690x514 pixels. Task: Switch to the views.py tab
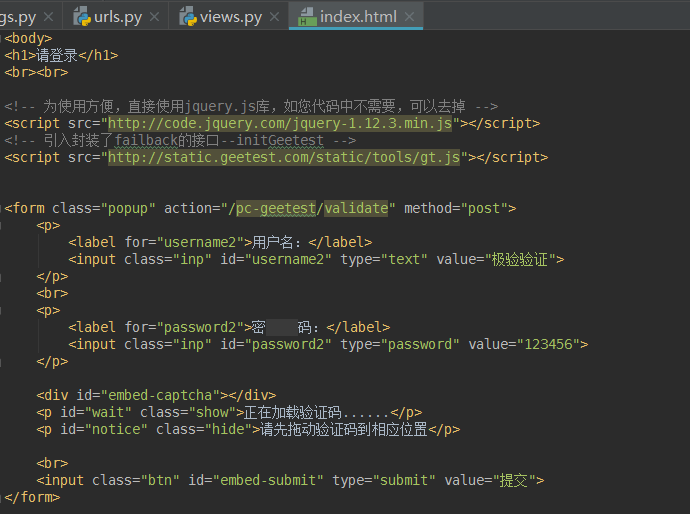(230, 17)
